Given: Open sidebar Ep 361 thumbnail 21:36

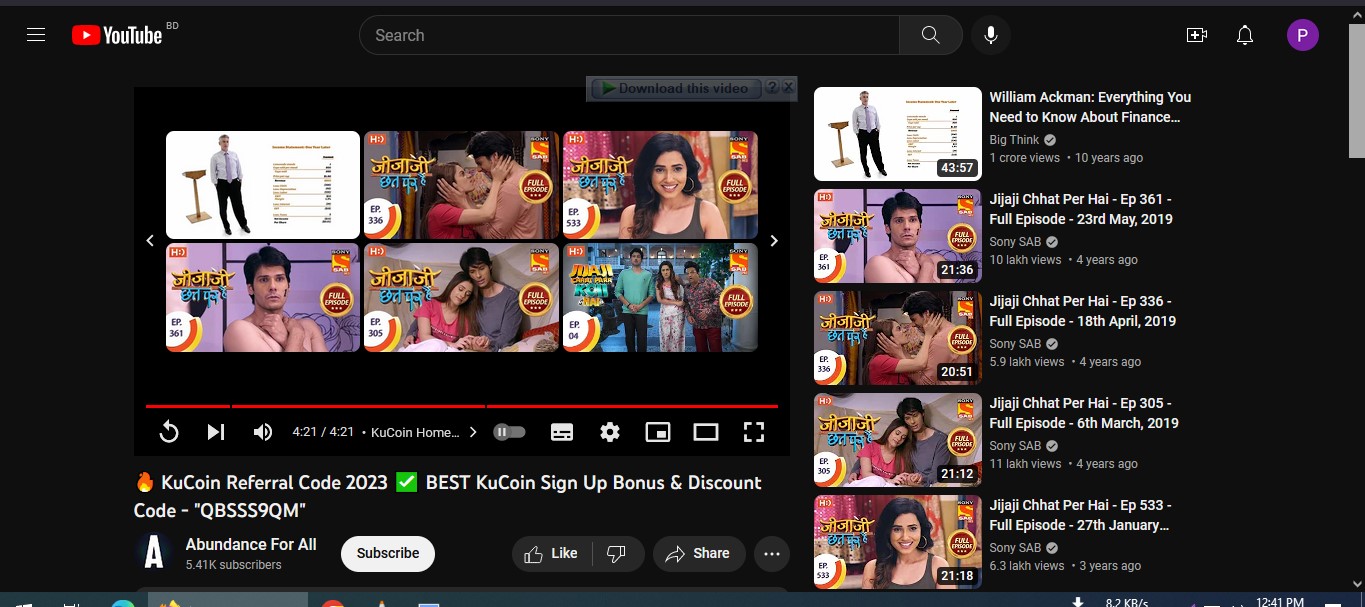Looking at the screenshot, I should click(x=898, y=236).
